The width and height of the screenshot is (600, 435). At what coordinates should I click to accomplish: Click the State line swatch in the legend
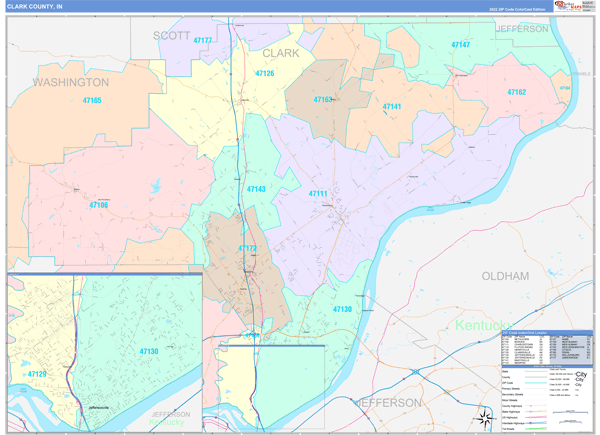536,371
